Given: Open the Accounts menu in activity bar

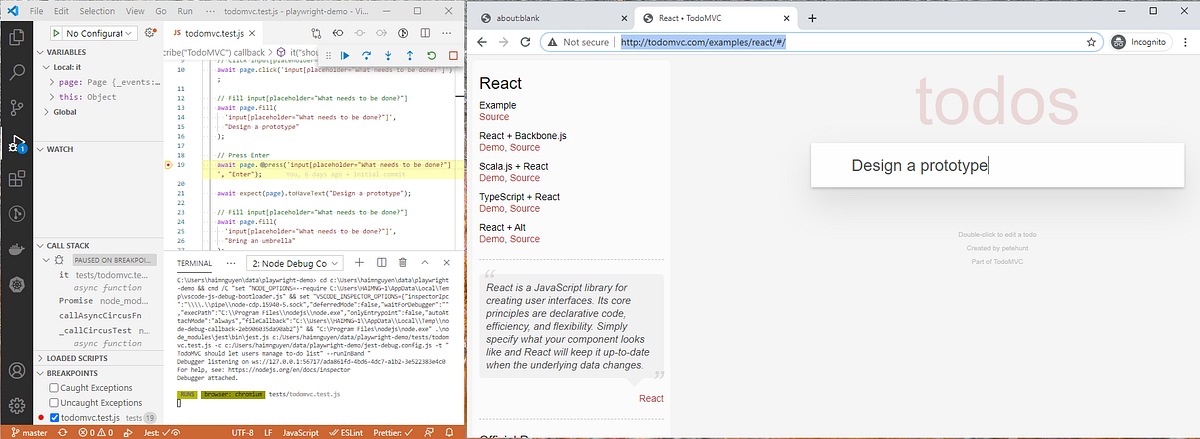Looking at the screenshot, I should click(16, 371).
